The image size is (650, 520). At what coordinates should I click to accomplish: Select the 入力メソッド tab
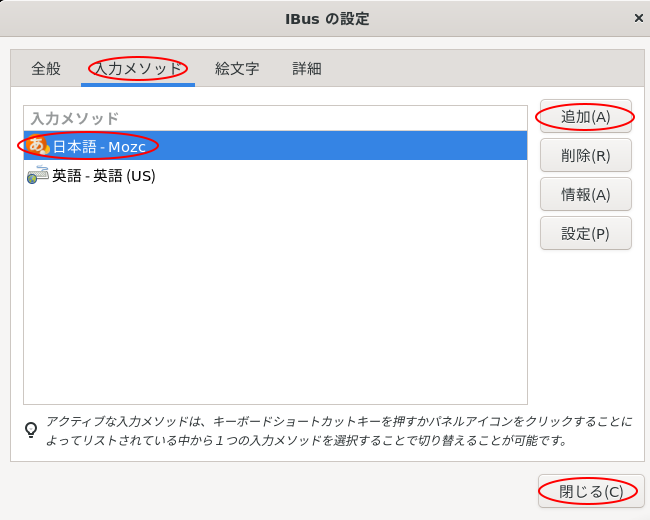(x=138, y=68)
